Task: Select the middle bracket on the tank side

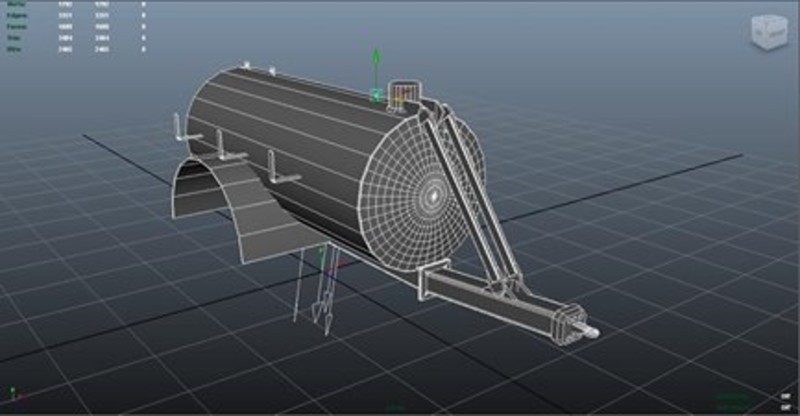Action: click(219, 146)
